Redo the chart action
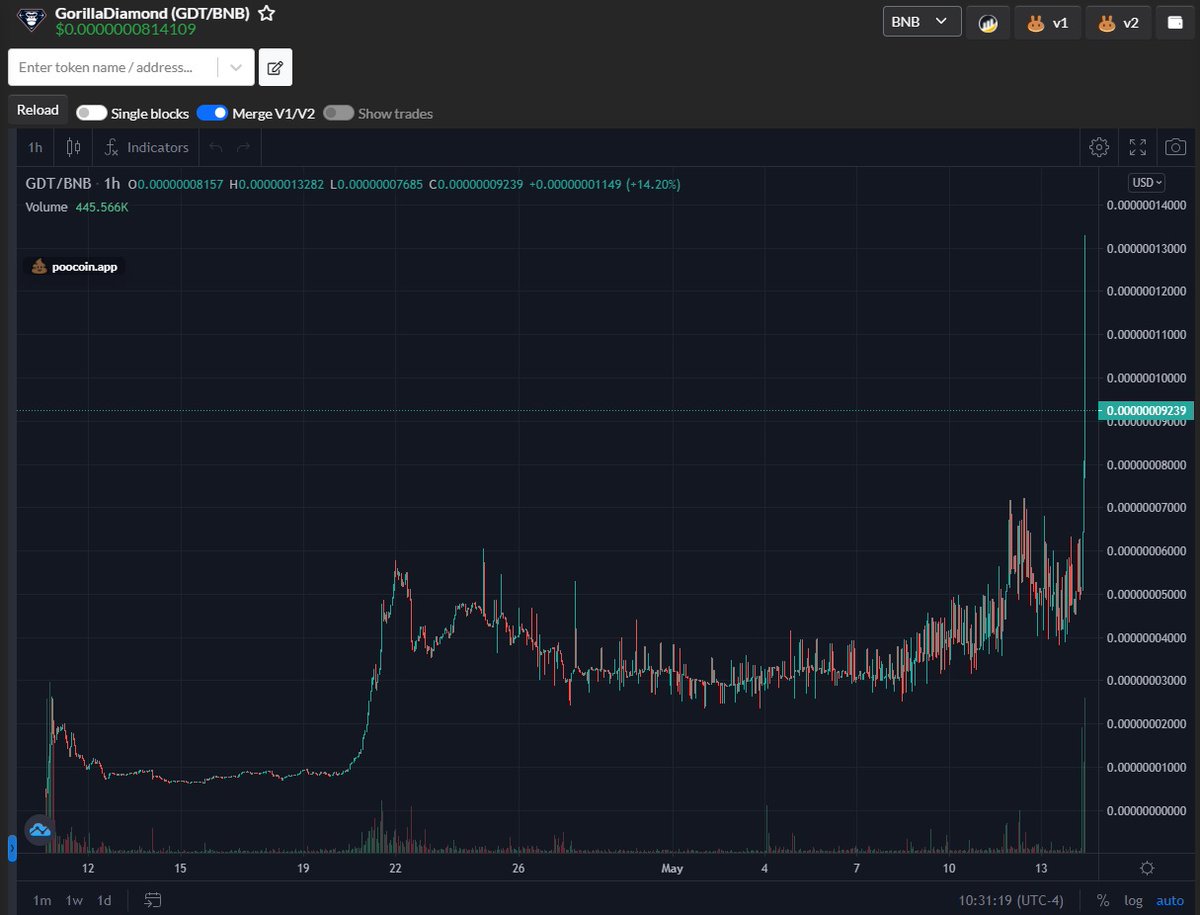1200x915 pixels. coord(243,147)
